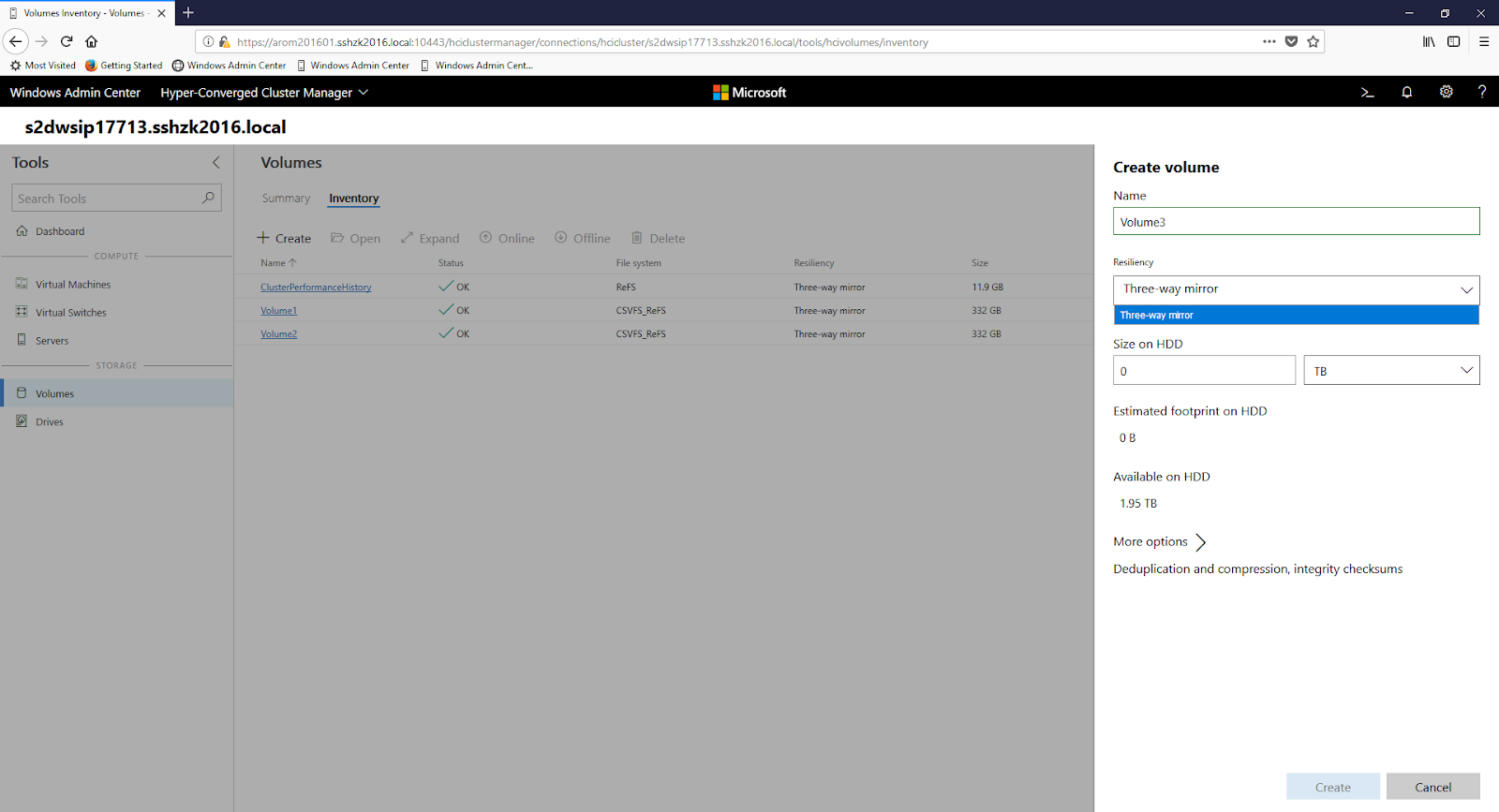Switch to the Inventory tab
Viewport: 1499px width, 812px height.
[353, 199]
